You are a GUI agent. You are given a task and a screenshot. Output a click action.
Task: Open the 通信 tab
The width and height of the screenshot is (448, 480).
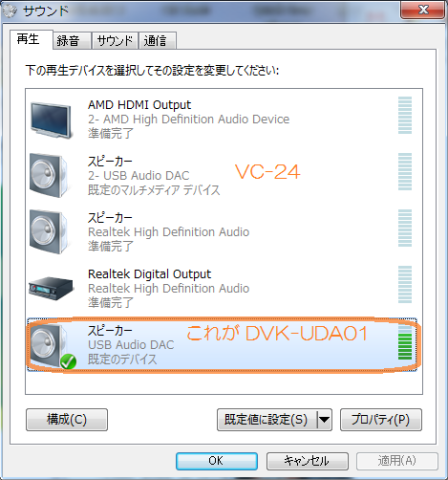pos(157,41)
